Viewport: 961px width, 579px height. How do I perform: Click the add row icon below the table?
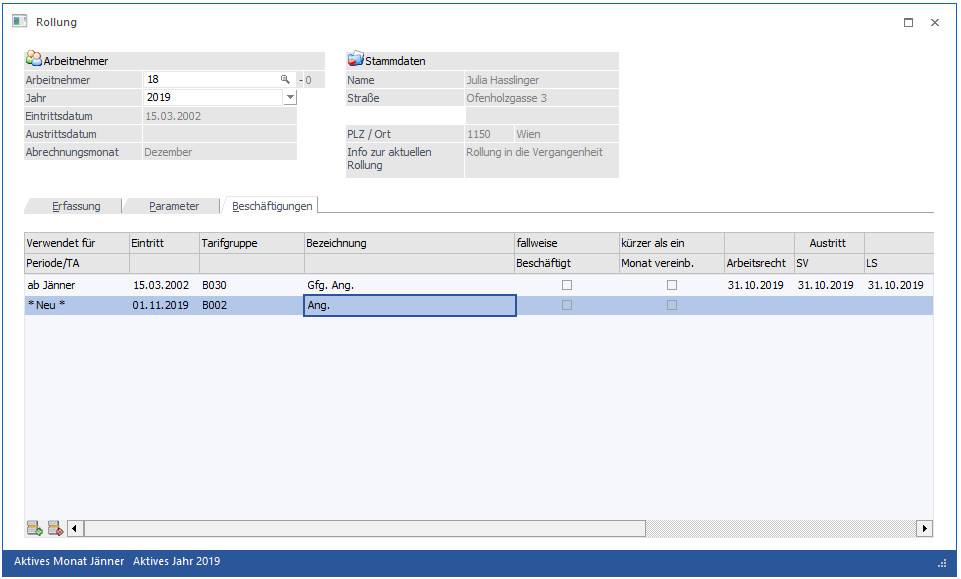pyautogui.click(x=34, y=528)
